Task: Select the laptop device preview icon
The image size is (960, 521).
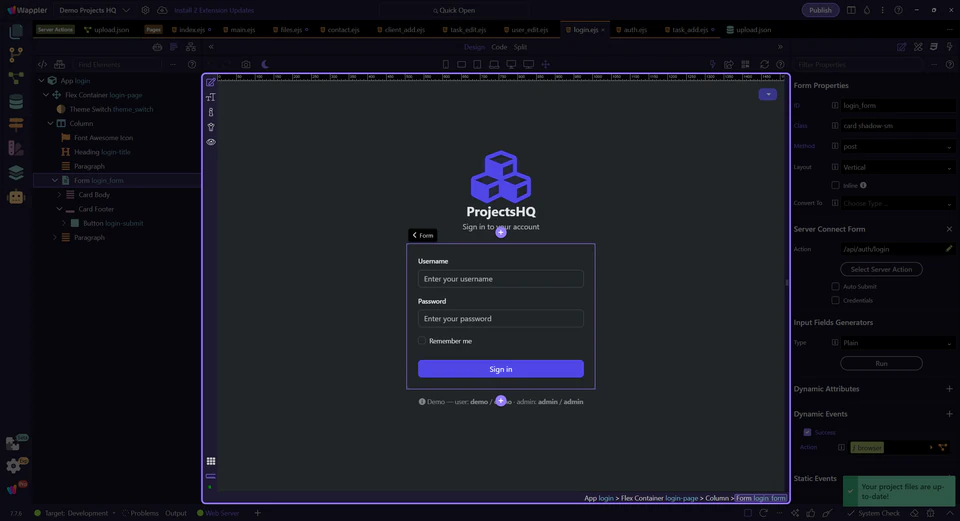Action: point(494,64)
